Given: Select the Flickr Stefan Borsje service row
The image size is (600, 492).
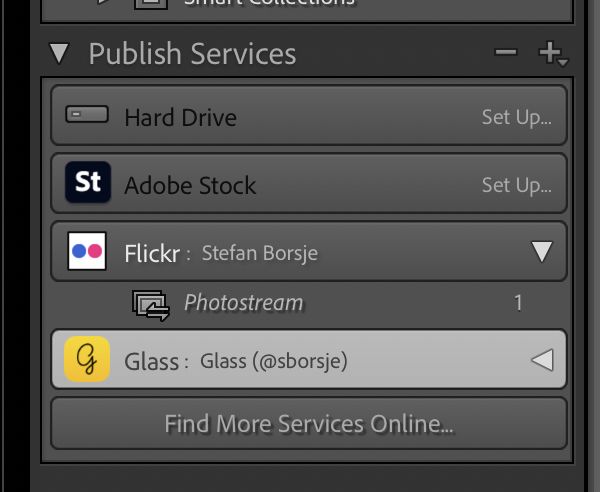Looking at the screenshot, I should (309, 251).
